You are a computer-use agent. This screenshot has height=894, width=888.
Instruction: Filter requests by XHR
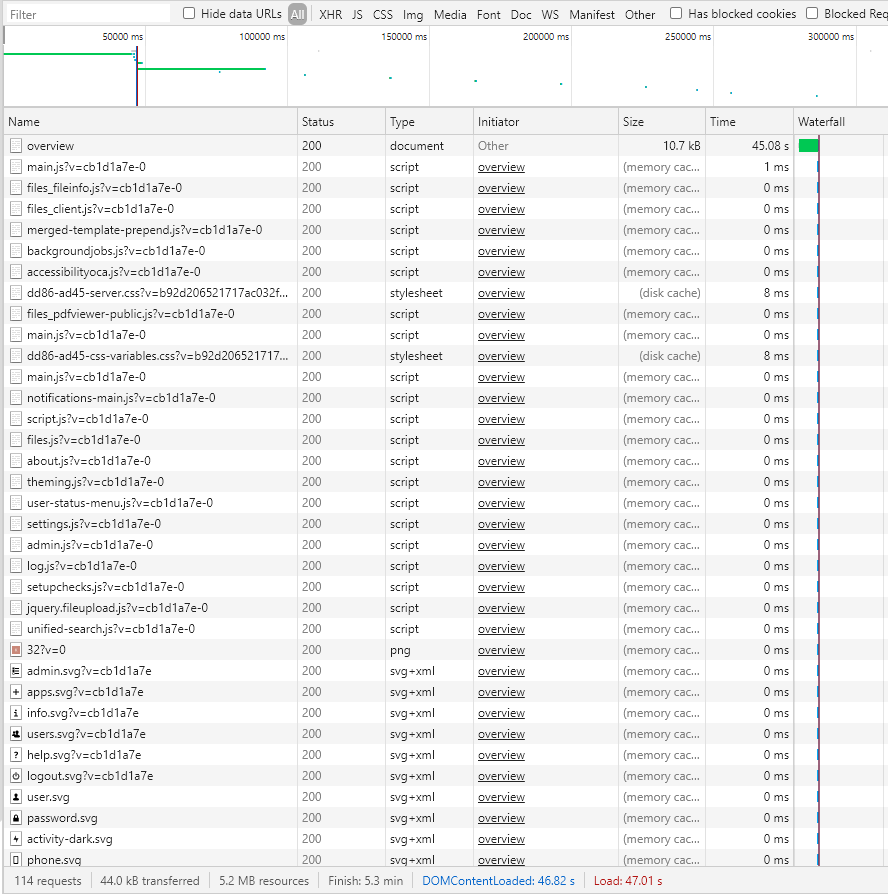tap(331, 15)
